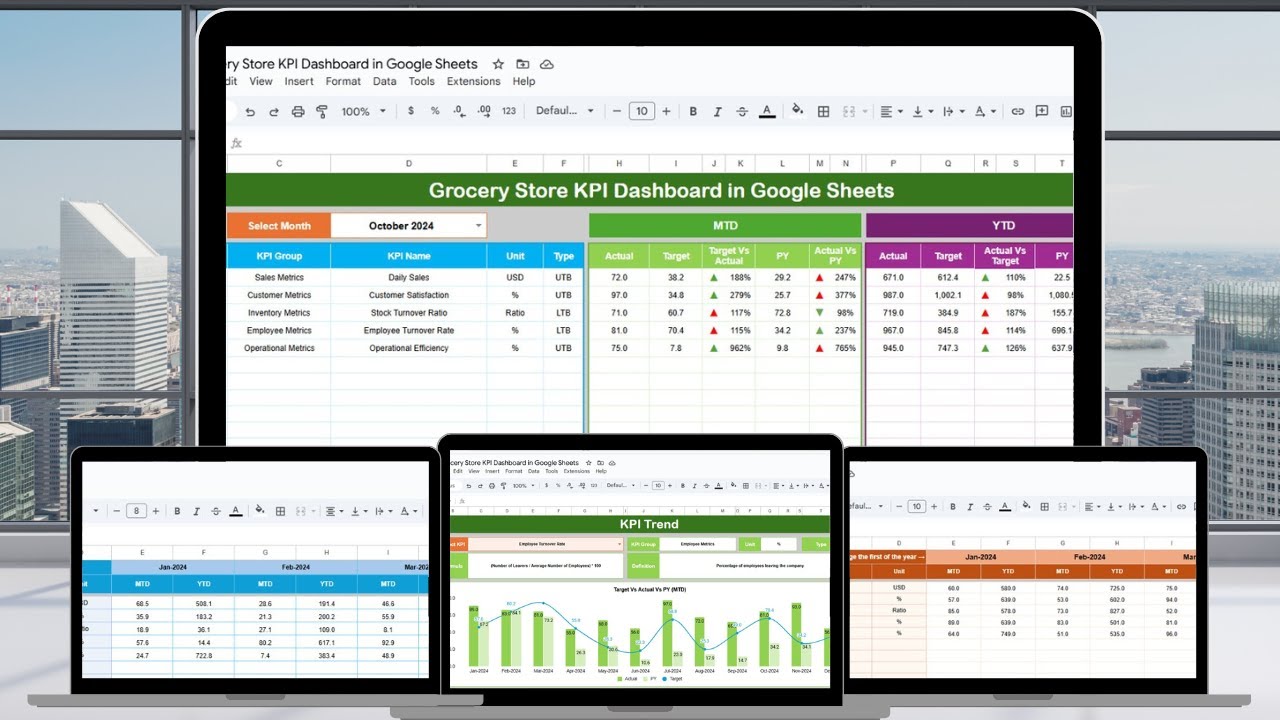This screenshot has width=1280, height=720.
Task: Select the Stock Turnover Ratio cell
Action: [409, 313]
